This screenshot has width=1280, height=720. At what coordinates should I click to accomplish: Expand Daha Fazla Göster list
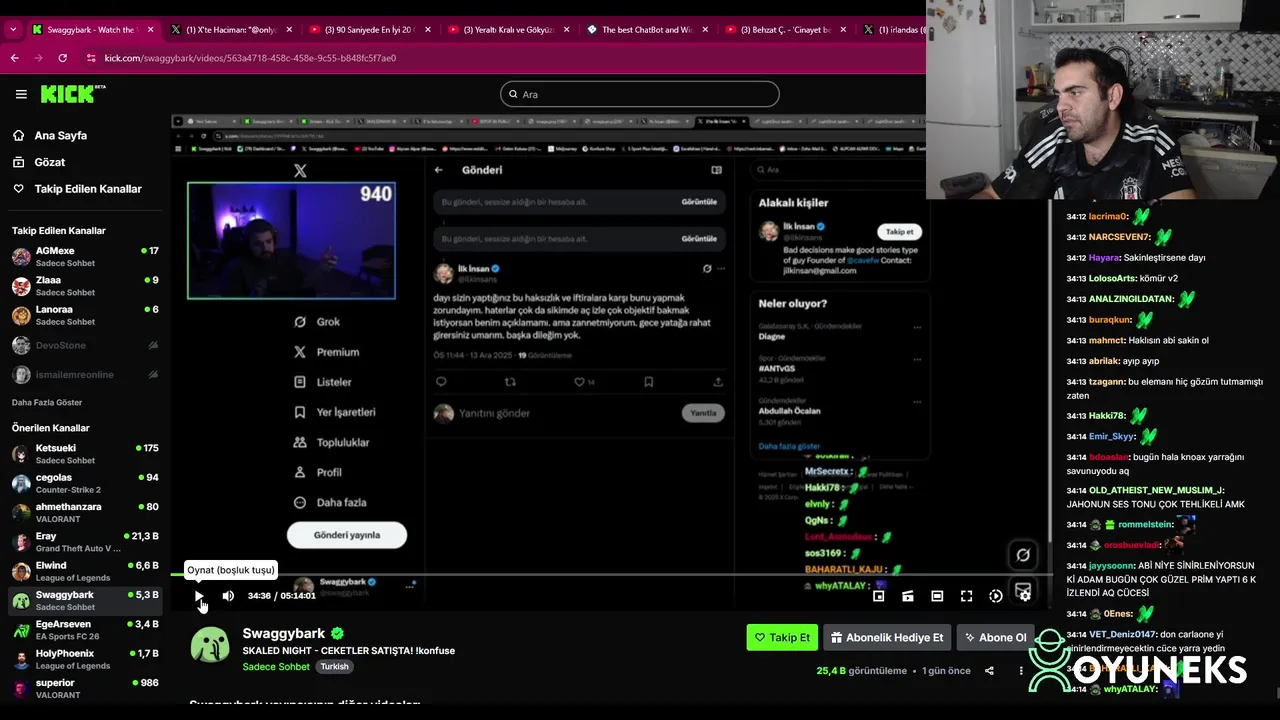click(47, 402)
